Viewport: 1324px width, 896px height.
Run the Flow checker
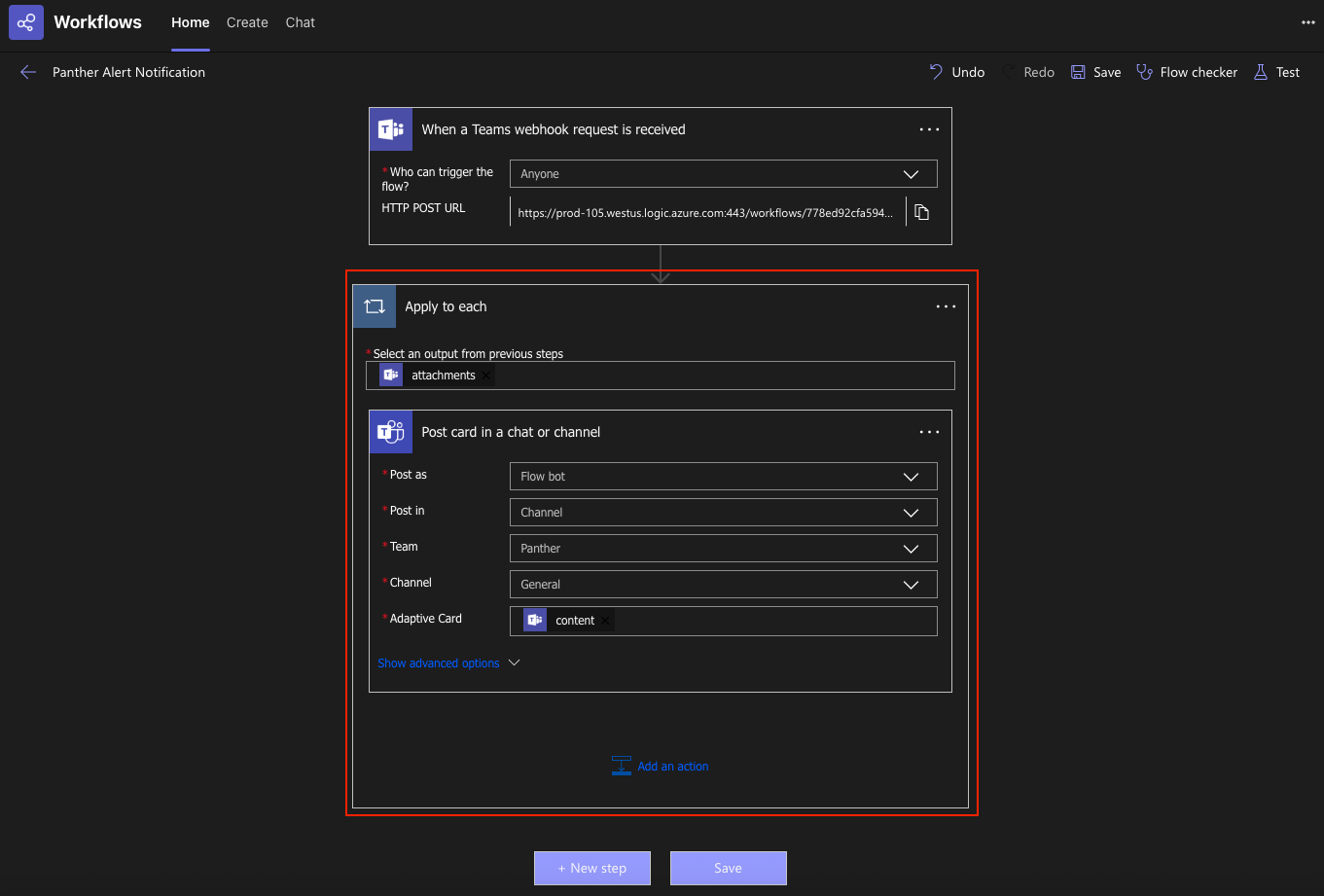(1187, 72)
